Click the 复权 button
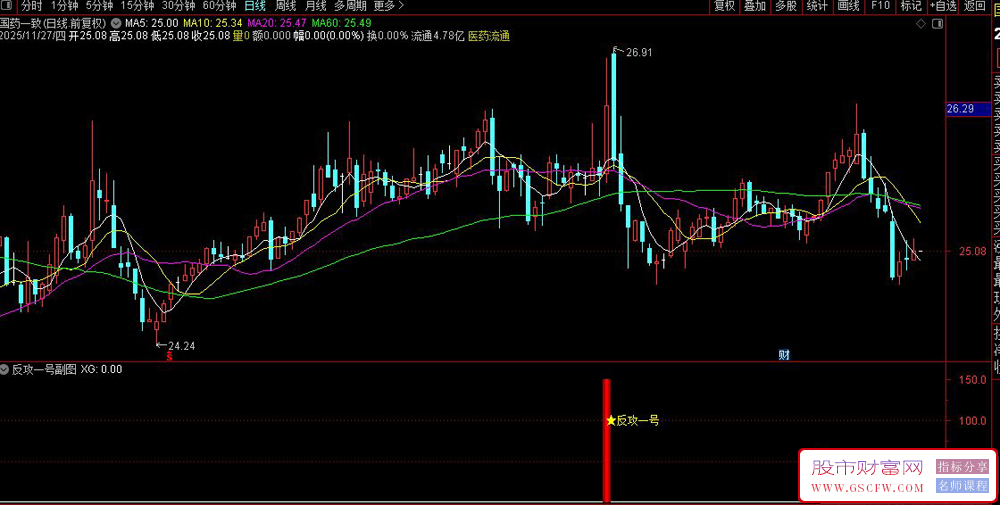 click(x=724, y=6)
